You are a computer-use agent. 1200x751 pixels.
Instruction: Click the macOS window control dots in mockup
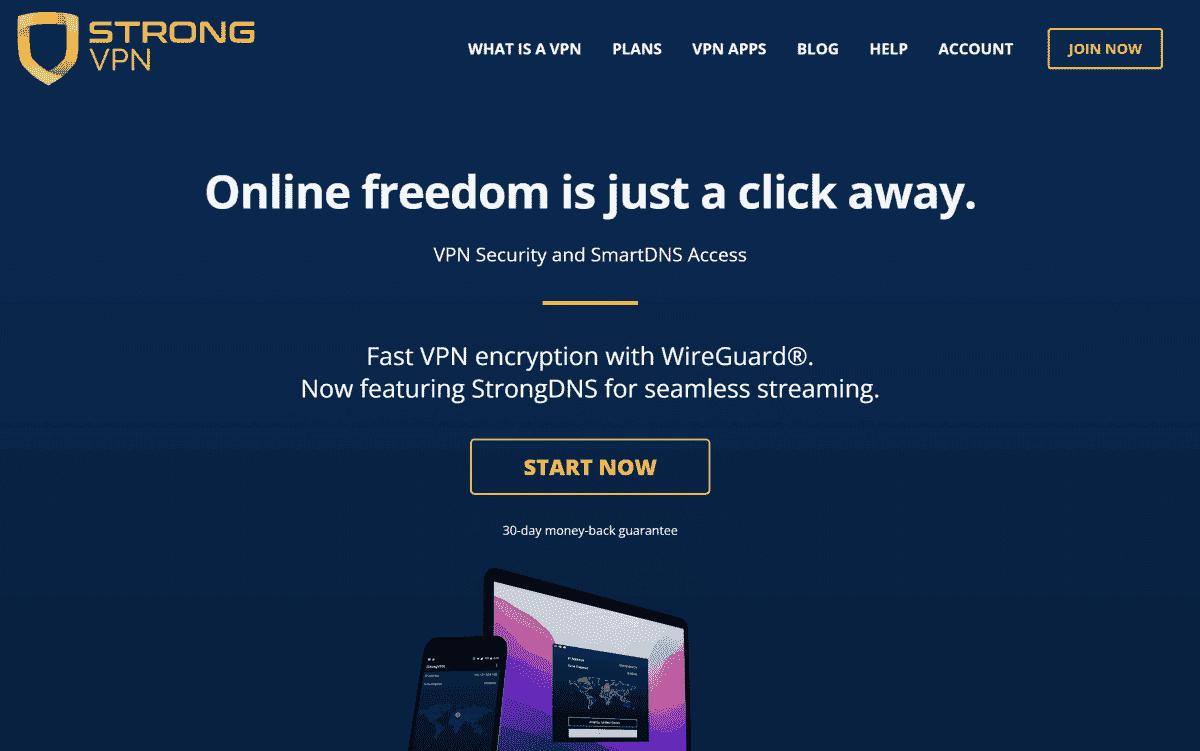(560, 647)
